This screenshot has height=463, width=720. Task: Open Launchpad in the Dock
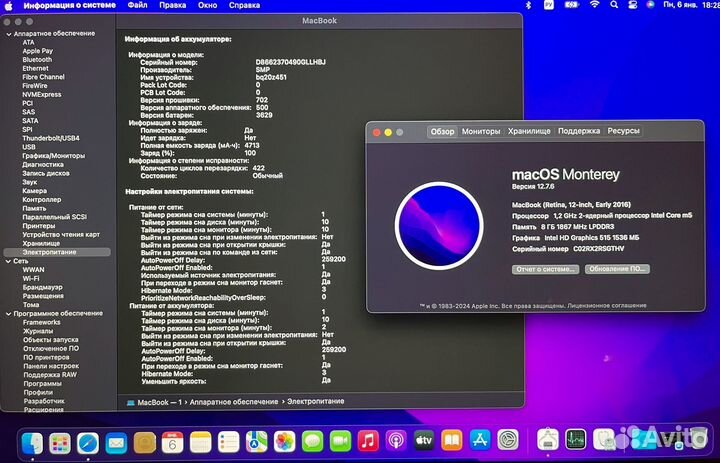tap(60, 442)
